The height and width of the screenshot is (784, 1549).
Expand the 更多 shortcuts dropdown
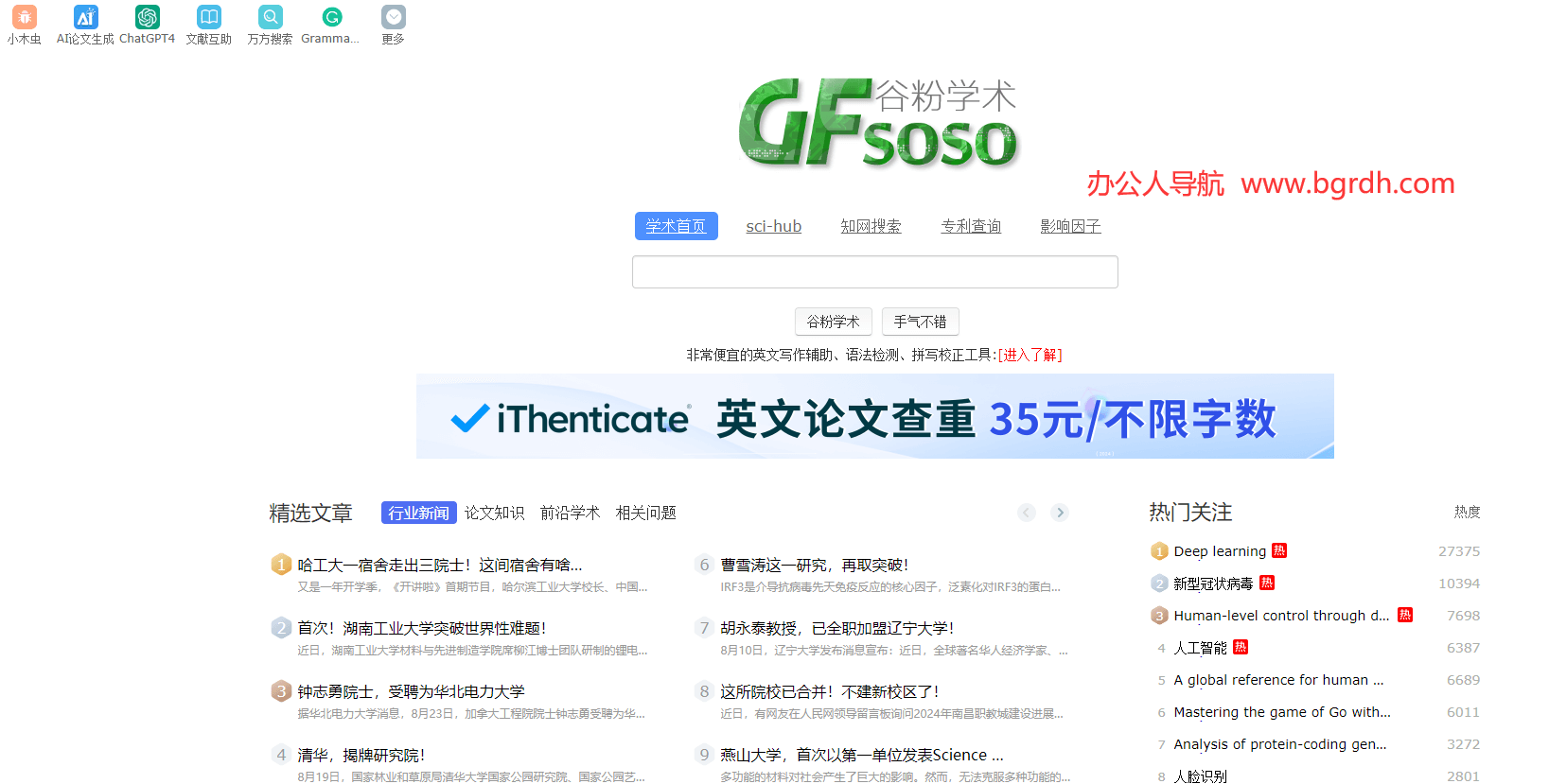tap(393, 17)
